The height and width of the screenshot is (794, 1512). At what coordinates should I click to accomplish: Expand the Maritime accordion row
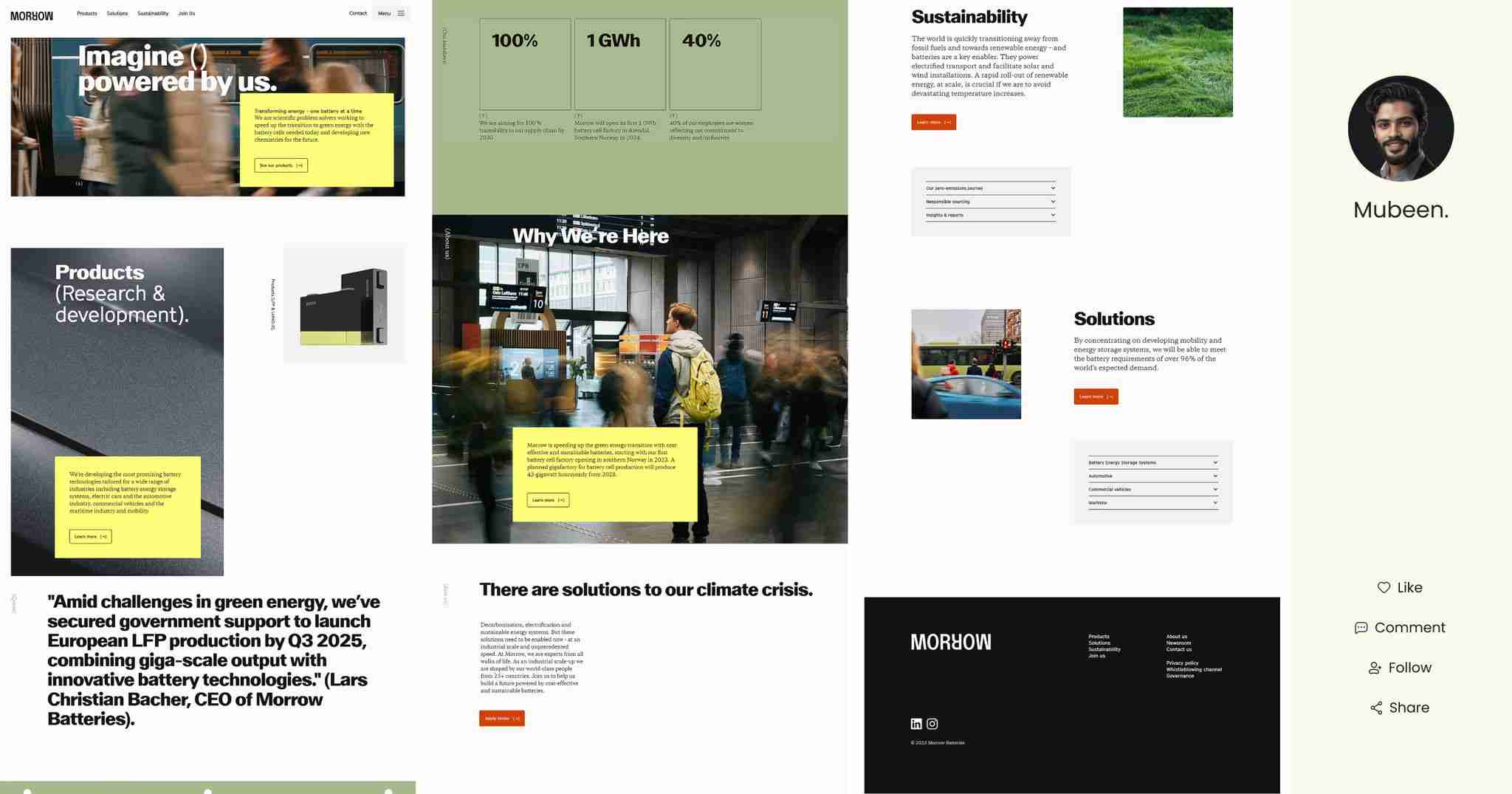click(1152, 503)
